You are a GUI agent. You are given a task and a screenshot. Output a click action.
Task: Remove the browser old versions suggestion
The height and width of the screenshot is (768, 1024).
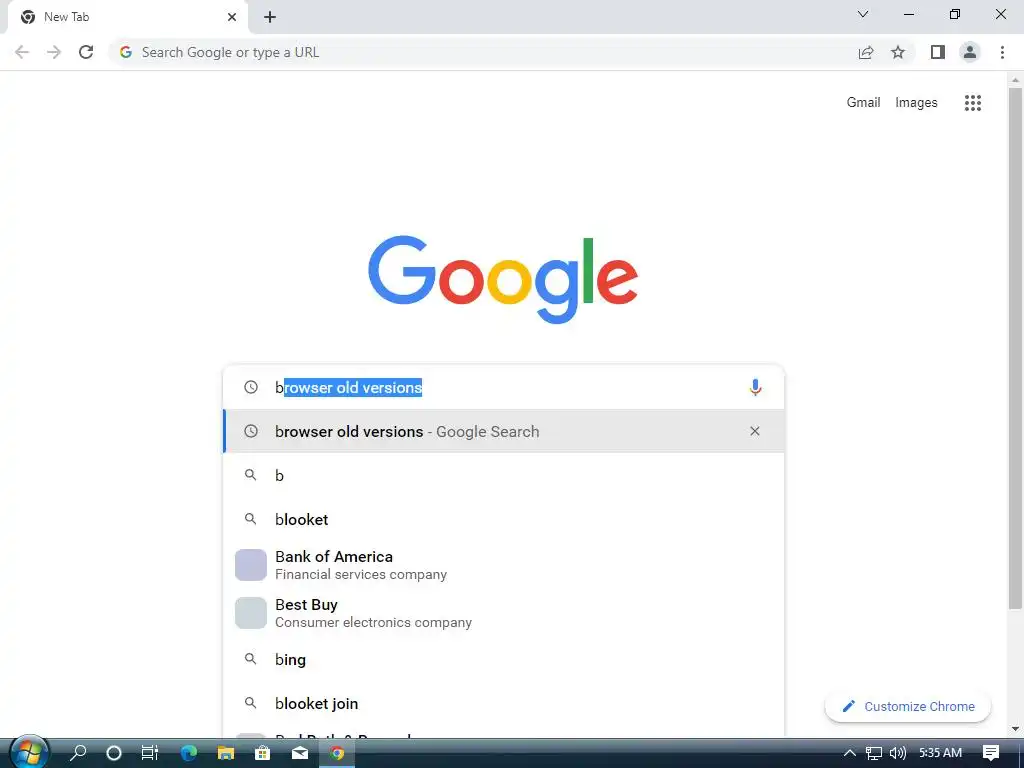(755, 431)
